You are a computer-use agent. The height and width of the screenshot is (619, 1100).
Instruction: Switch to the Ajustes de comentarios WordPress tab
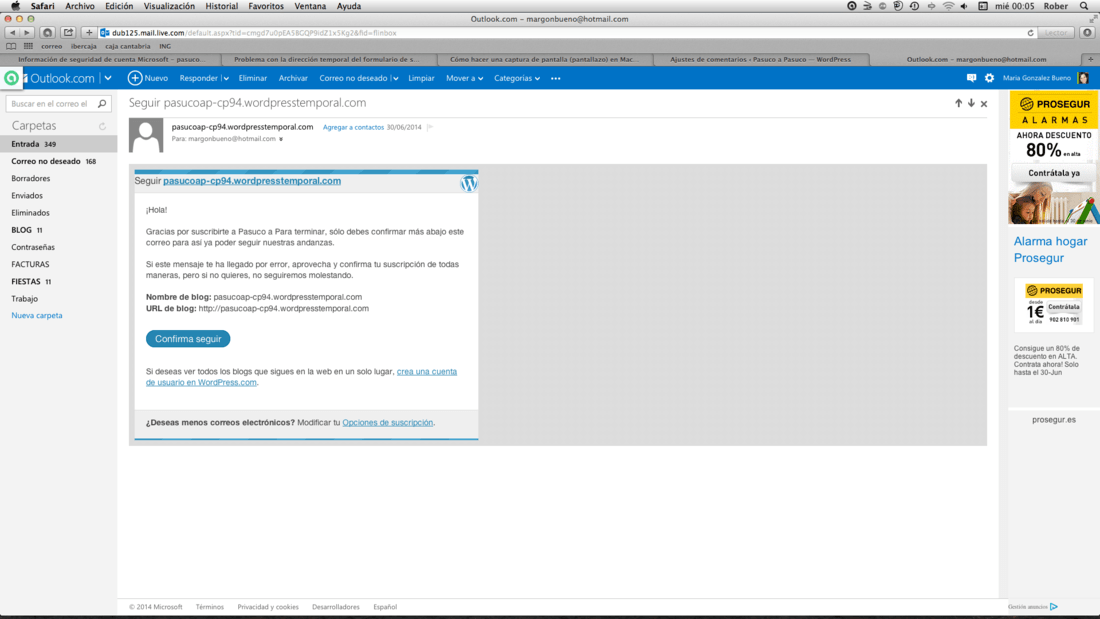point(760,60)
